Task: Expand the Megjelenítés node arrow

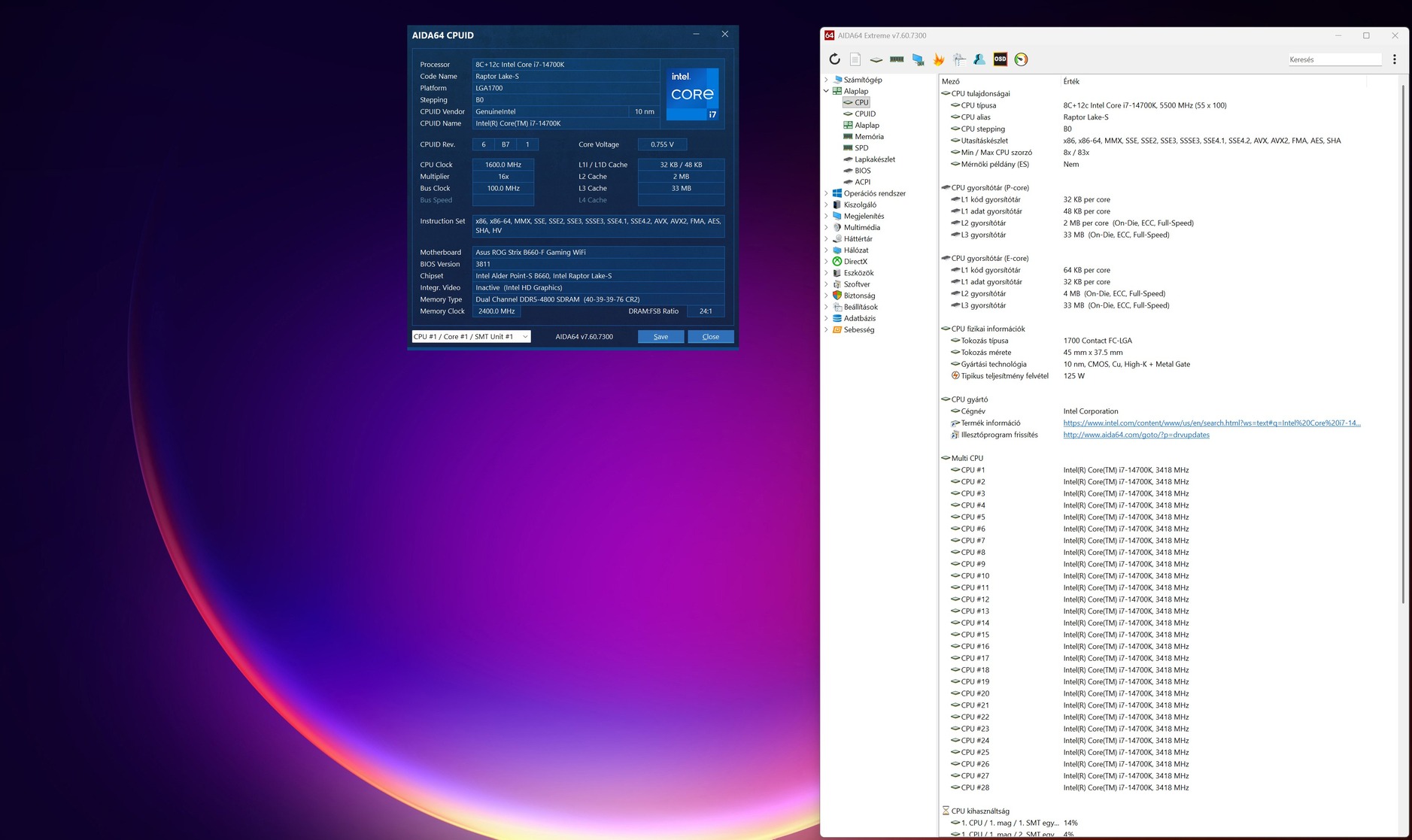Action: 826,216
